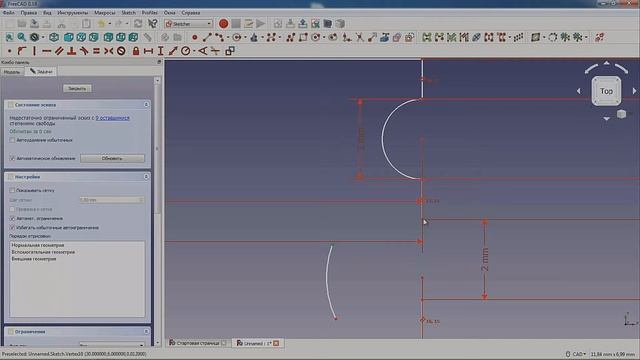Toggle auto constraints checkbox

[12, 218]
